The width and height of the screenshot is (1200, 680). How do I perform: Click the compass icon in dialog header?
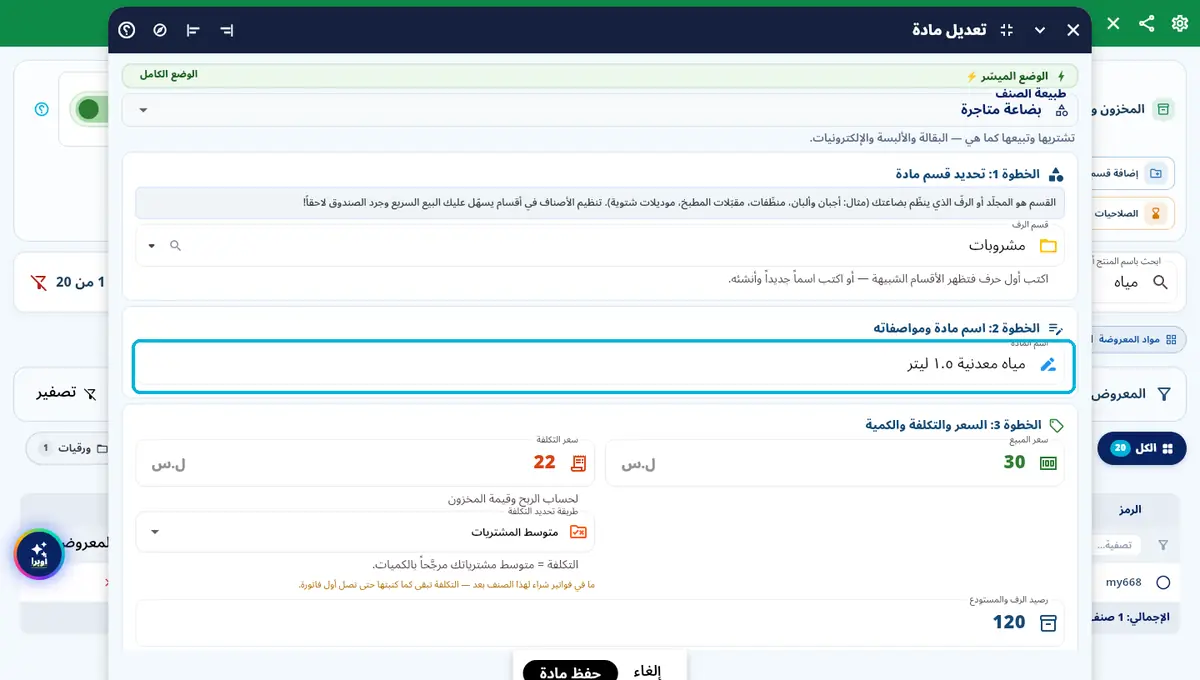(160, 30)
